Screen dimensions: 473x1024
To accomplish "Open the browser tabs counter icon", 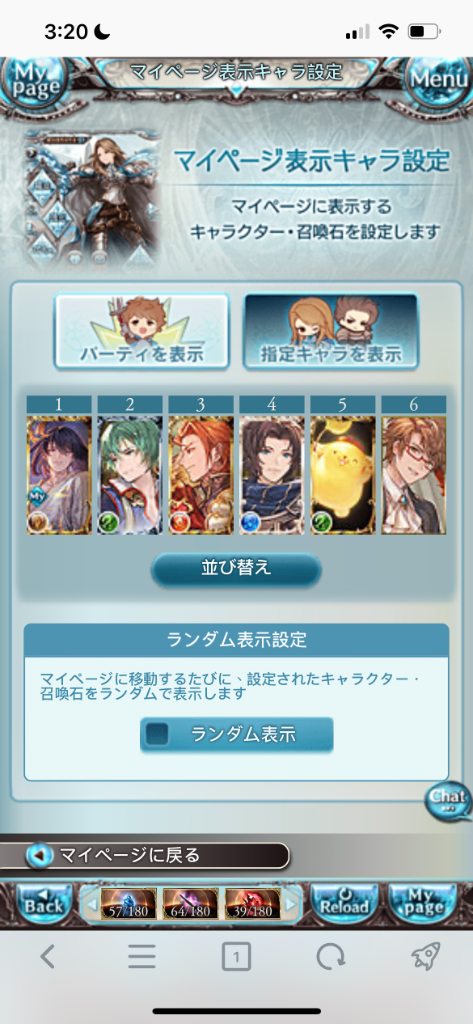I will tap(236, 958).
